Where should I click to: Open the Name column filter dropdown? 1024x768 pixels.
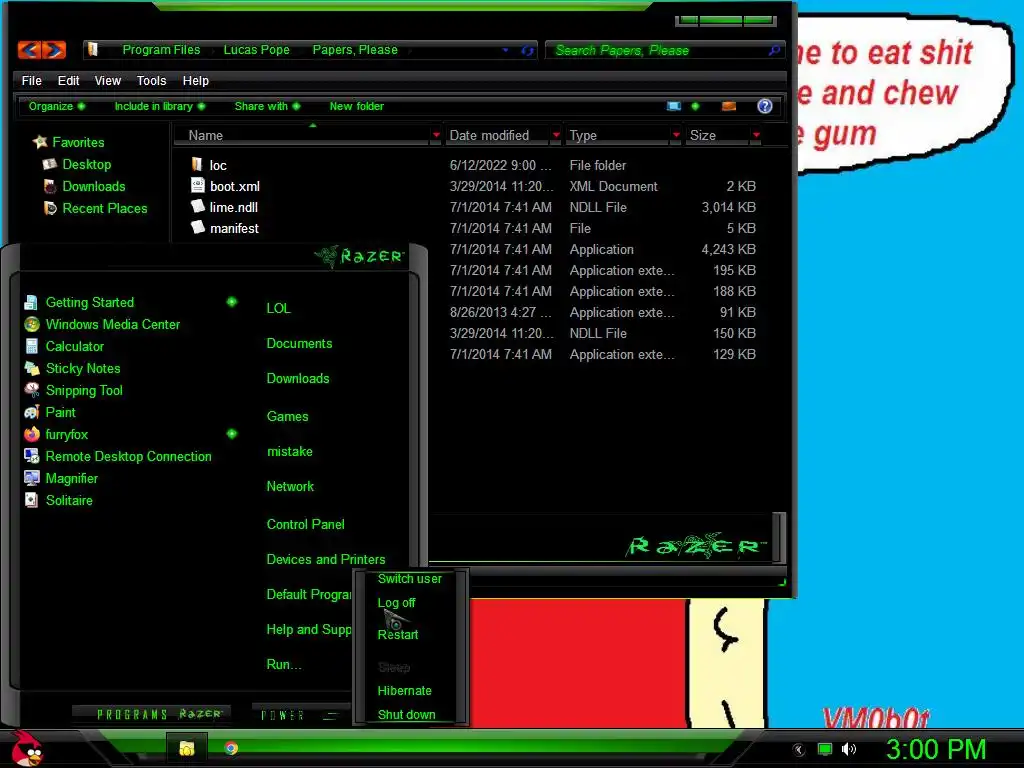point(436,135)
